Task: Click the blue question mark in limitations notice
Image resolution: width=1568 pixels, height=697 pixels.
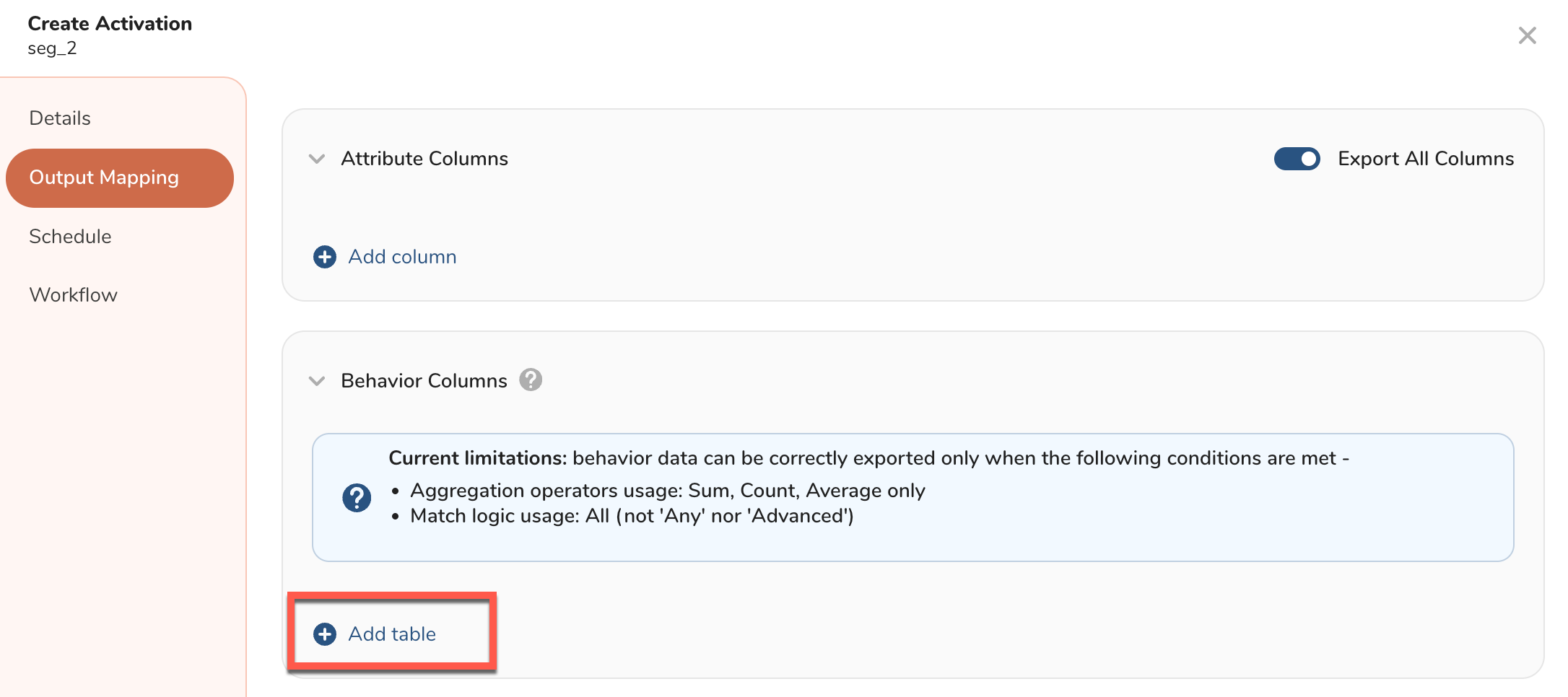Action: 357,498
